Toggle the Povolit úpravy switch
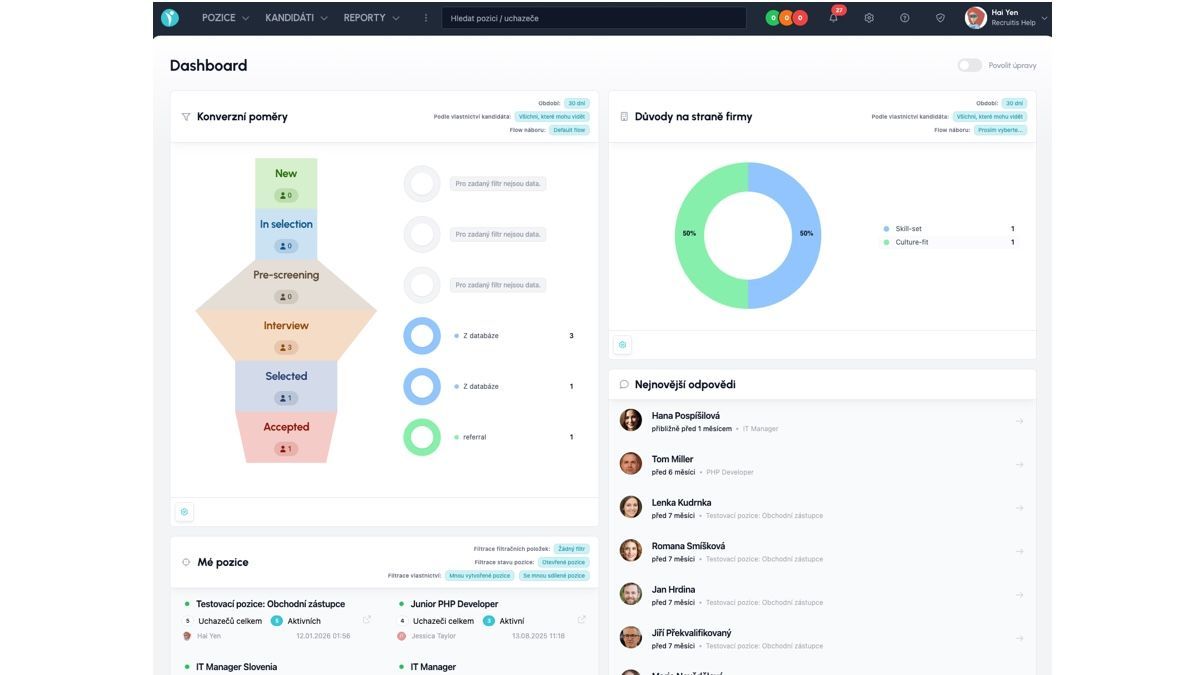The height and width of the screenshot is (675, 1200). coord(969,65)
